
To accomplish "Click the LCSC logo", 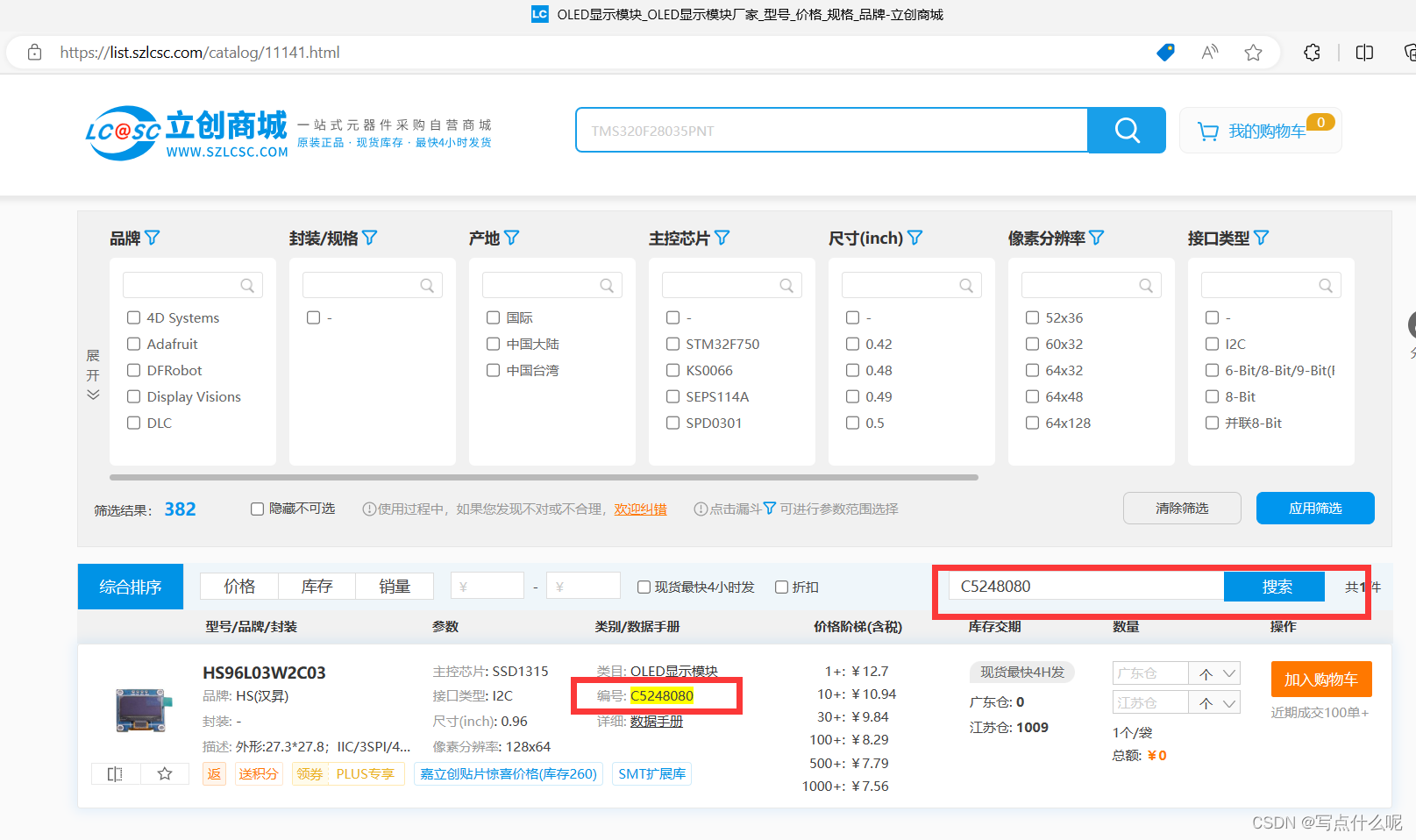I will coord(187,132).
